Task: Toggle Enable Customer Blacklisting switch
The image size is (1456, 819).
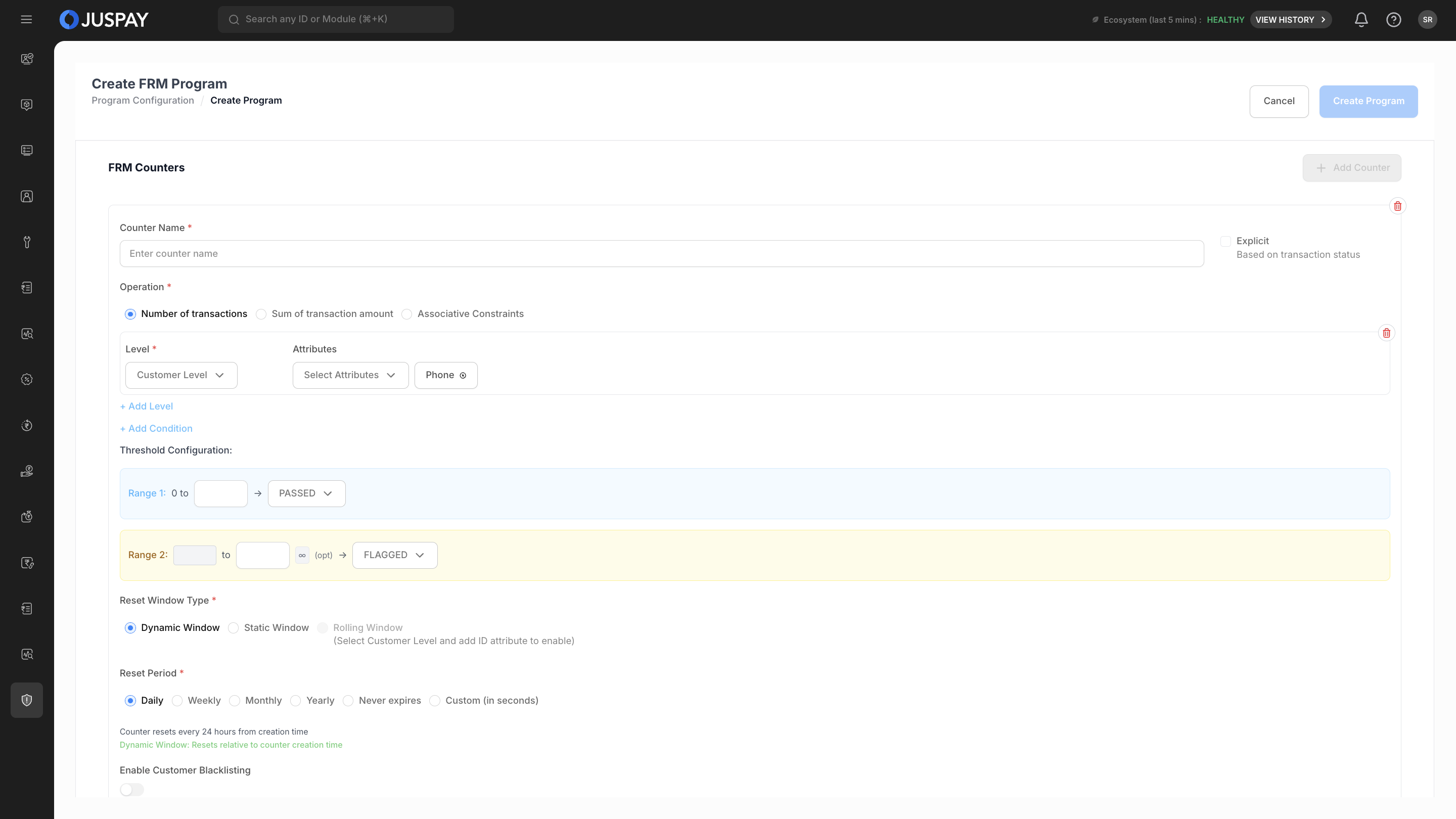Action: (131, 789)
